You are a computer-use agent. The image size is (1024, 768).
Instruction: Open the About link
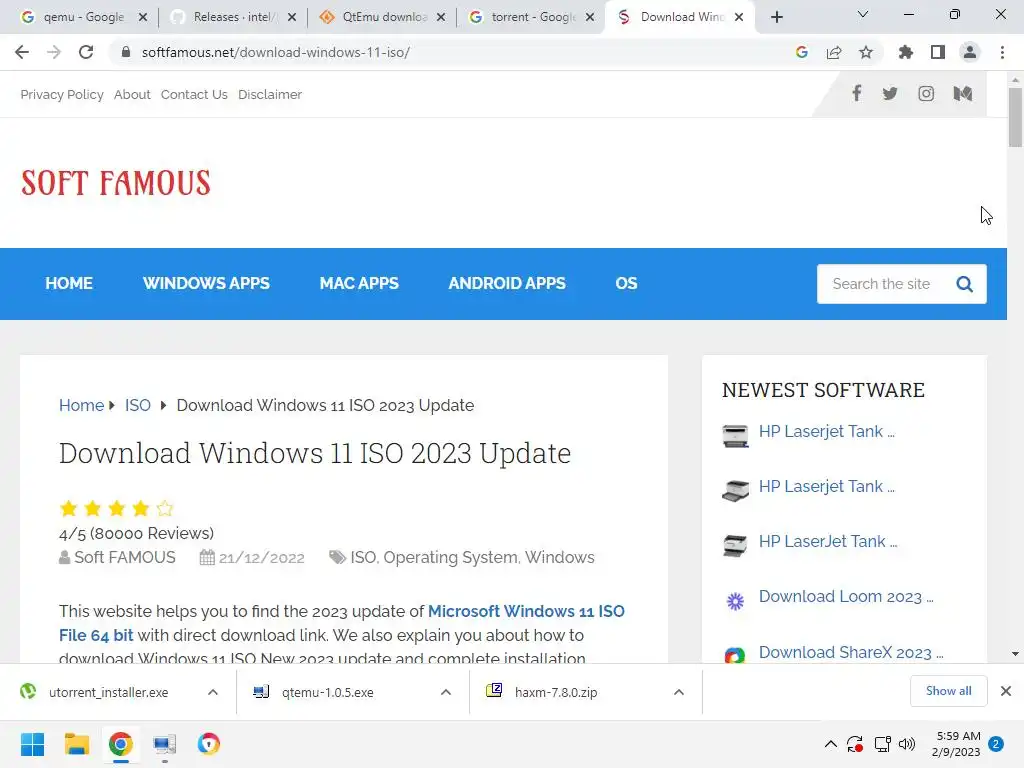point(132,95)
